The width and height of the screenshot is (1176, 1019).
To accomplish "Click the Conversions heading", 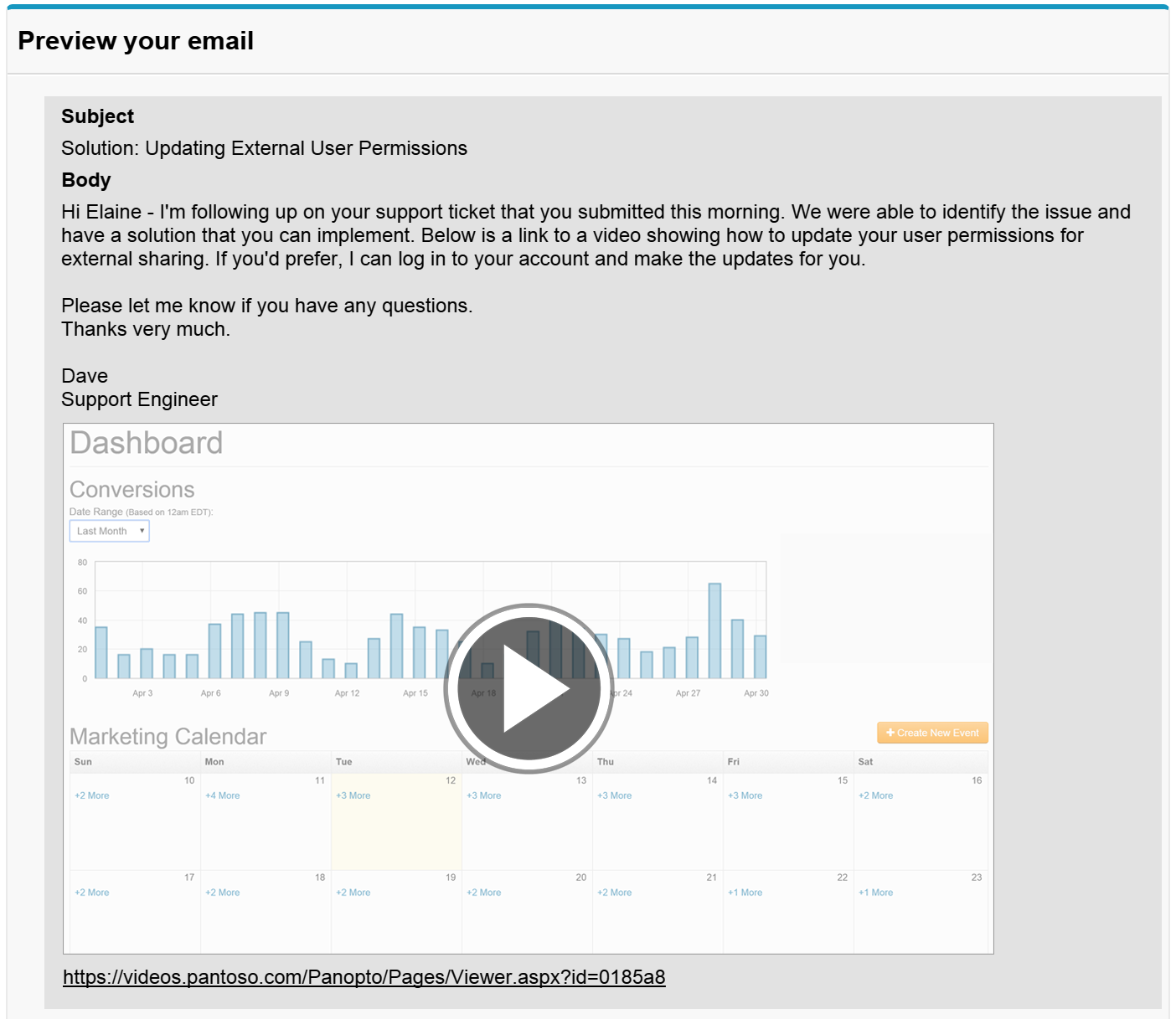I will click(x=132, y=490).
